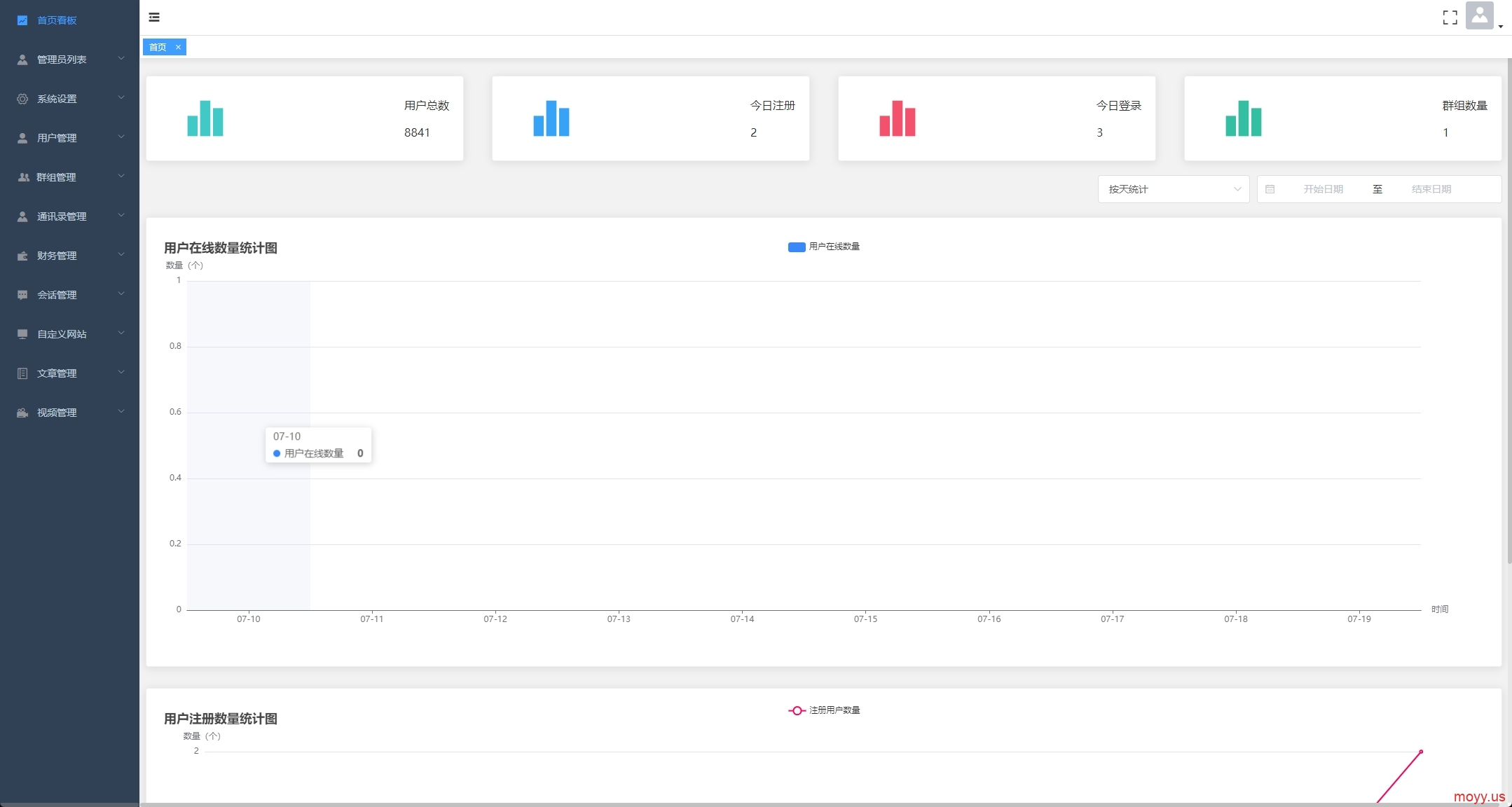Expand the 管理员列表 menu chevron
This screenshot has width=1512, height=807.
(x=121, y=58)
